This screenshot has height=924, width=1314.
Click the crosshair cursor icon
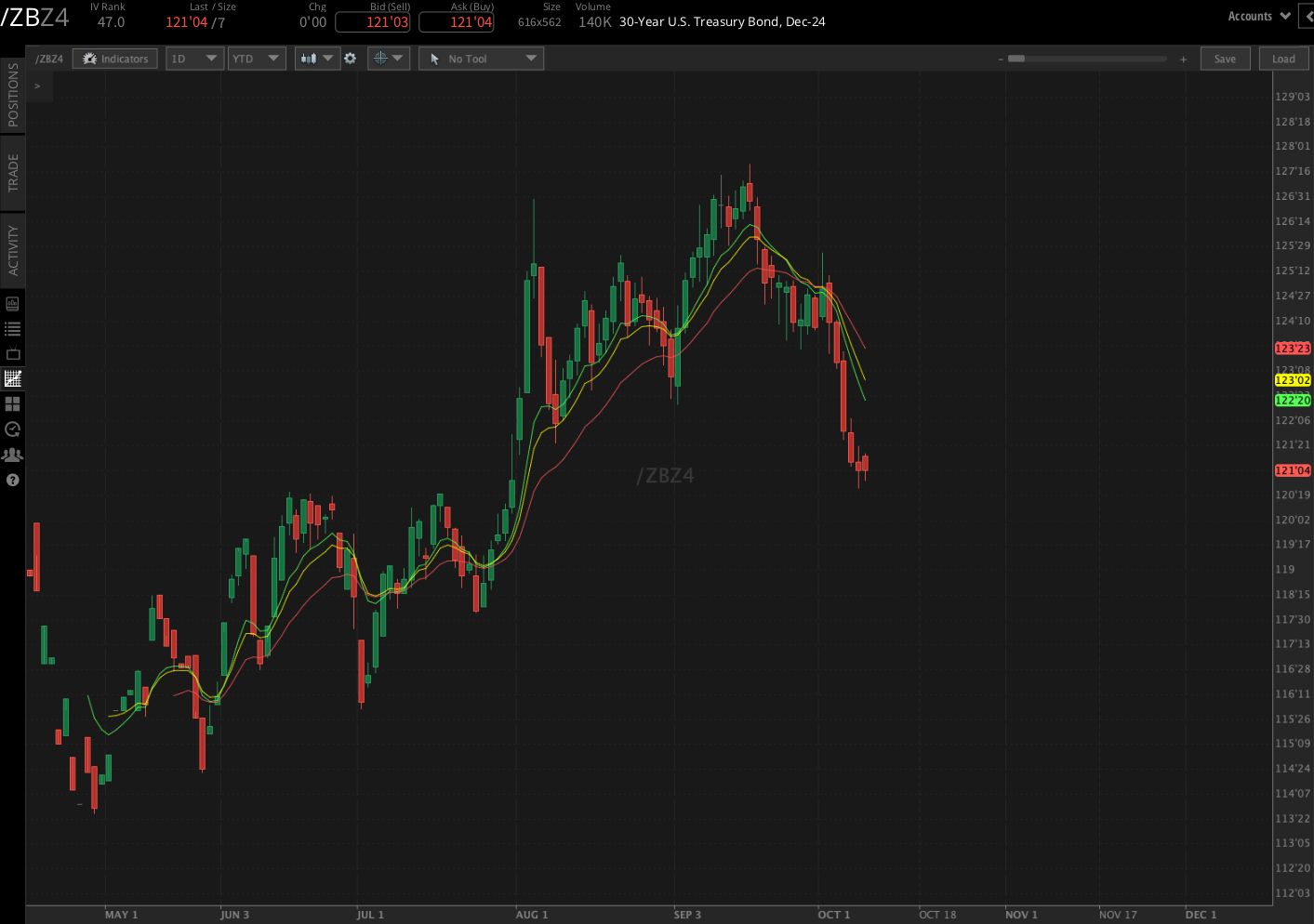click(x=381, y=58)
